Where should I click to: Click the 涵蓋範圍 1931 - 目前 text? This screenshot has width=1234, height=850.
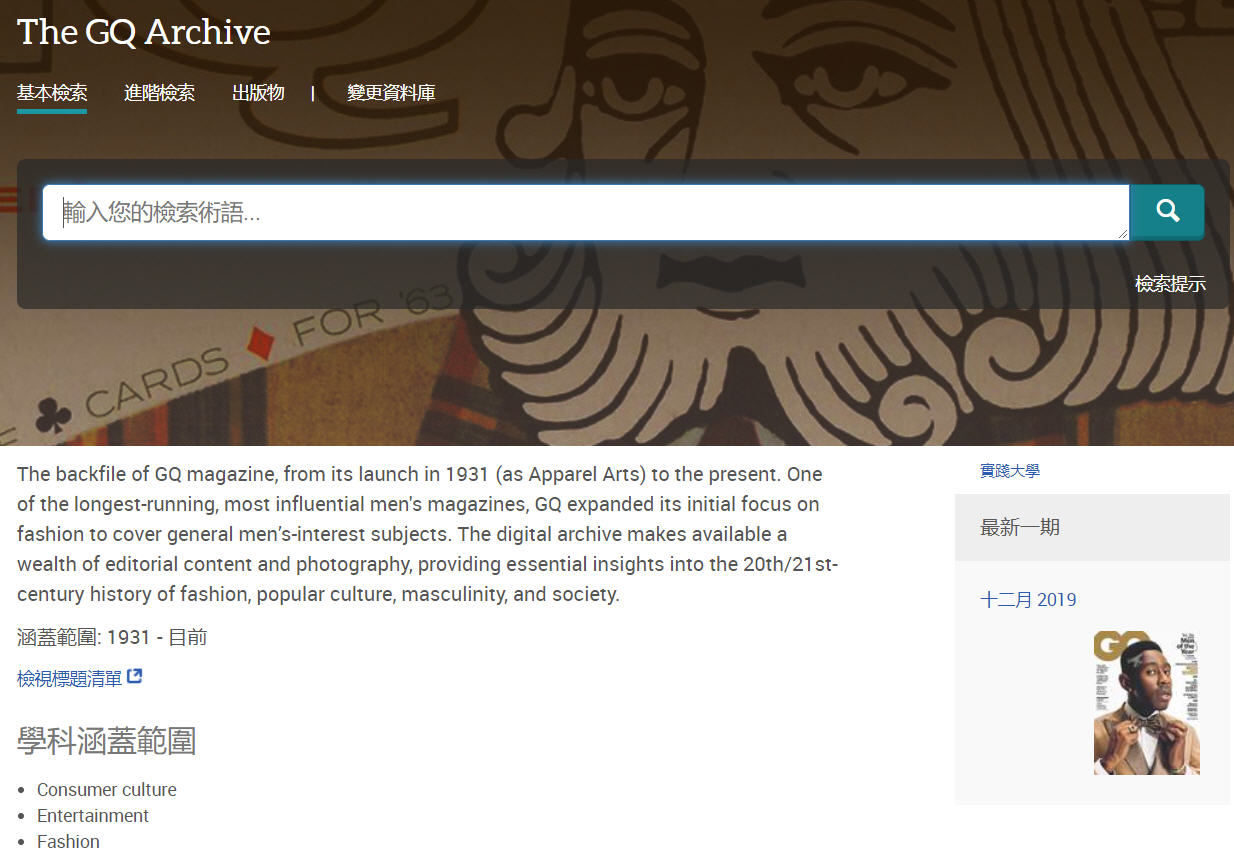(x=112, y=637)
